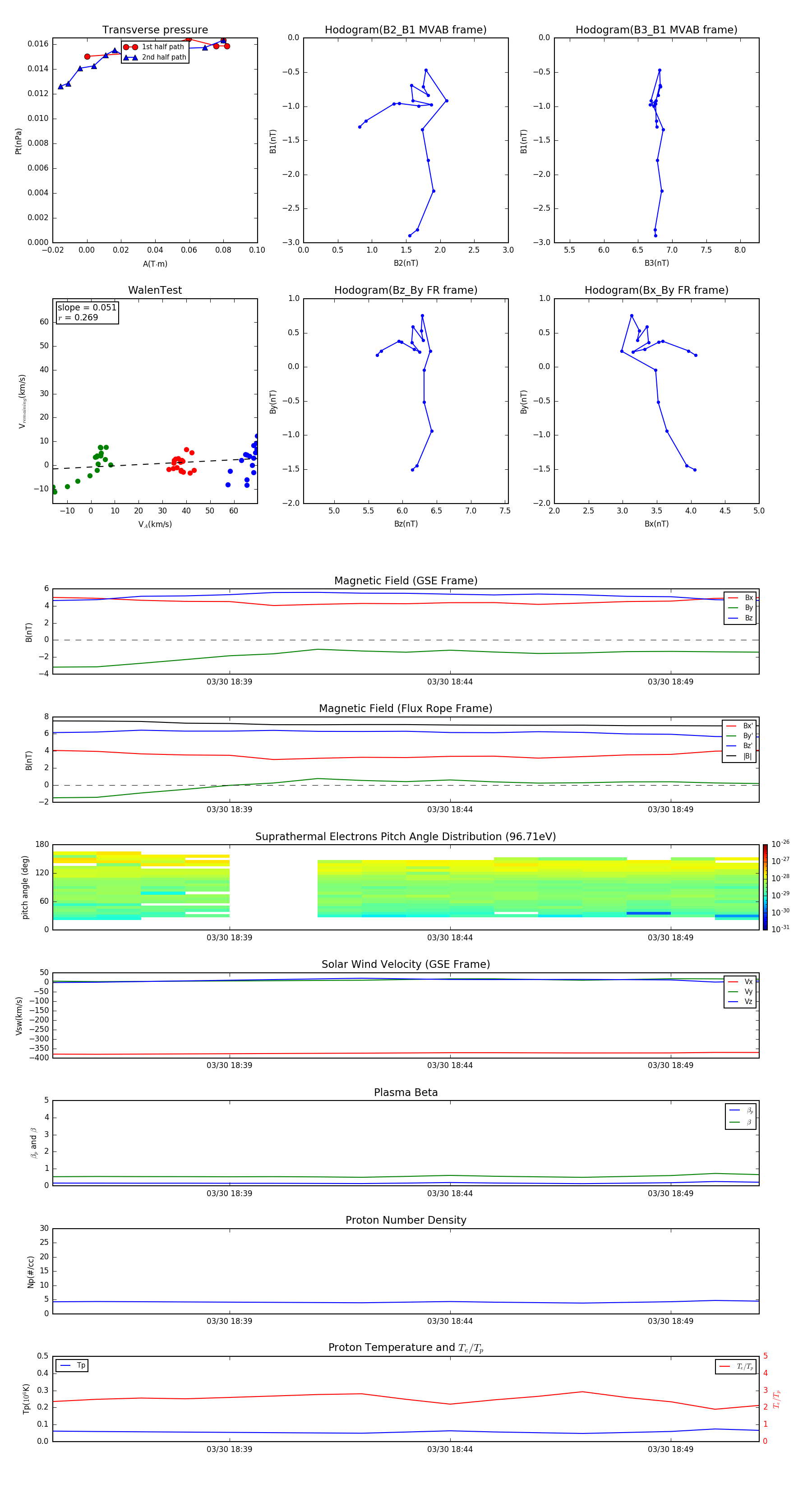
Task: Click the "Np(#/cc)" y-axis label
Action: tap(31, 1272)
